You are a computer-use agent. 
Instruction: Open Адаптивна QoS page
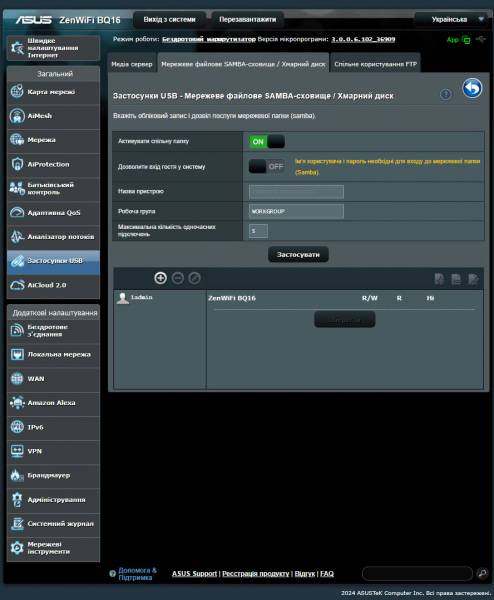pos(53,213)
